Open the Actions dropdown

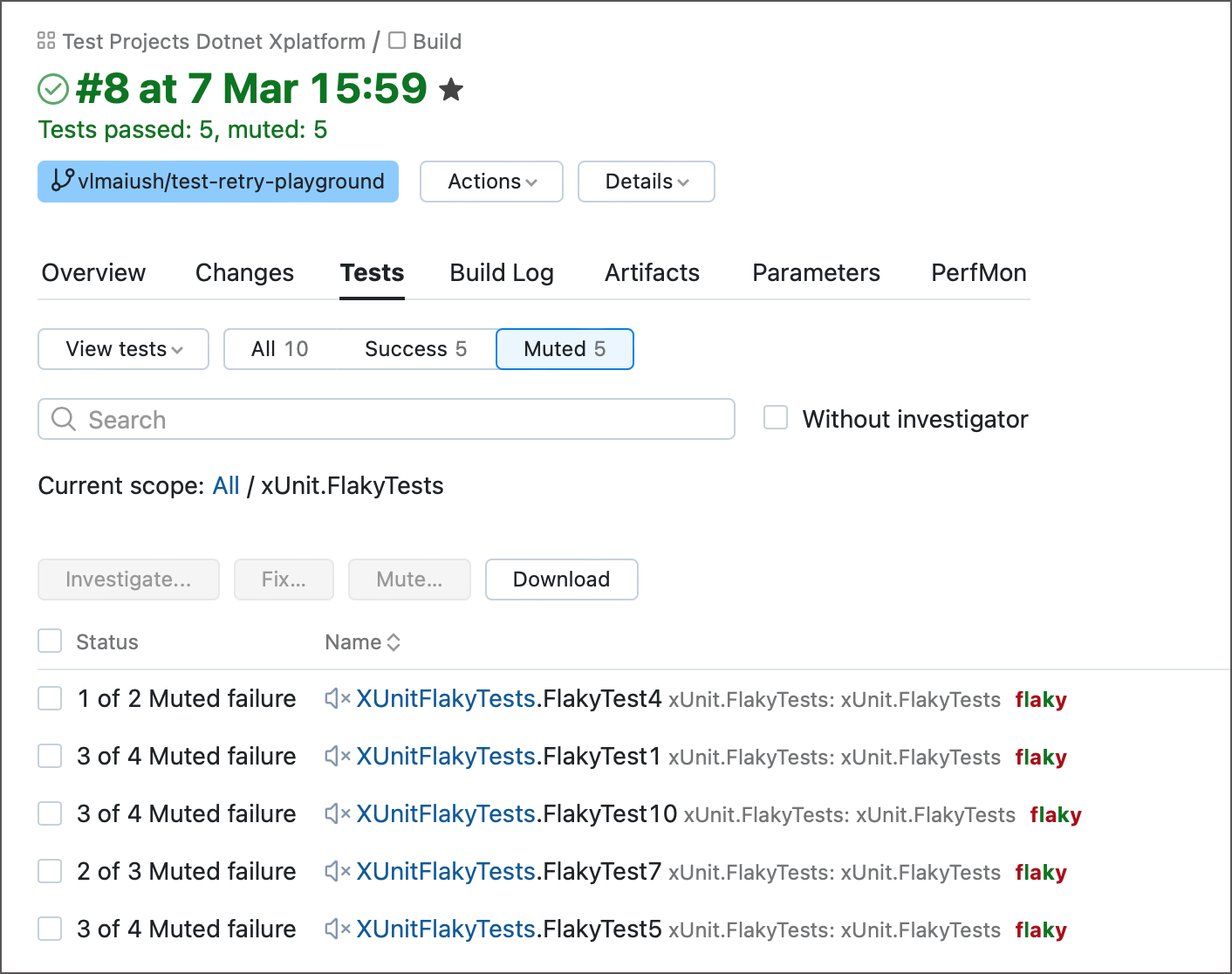[x=491, y=182]
